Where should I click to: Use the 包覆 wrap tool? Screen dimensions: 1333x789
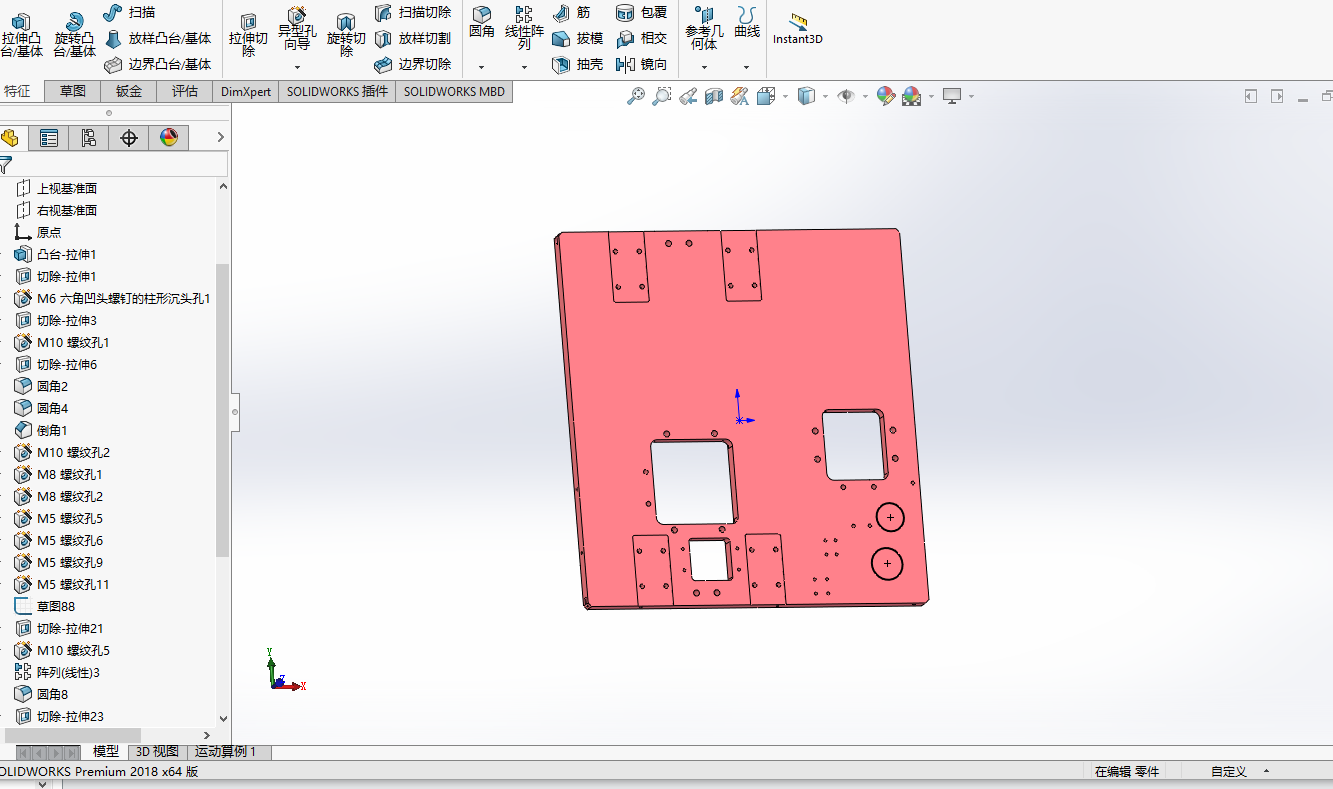(641, 12)
